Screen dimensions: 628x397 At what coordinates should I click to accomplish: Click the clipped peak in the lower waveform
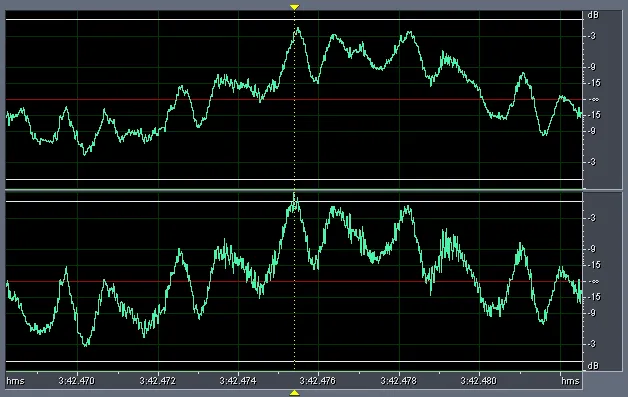click(294, 197)
